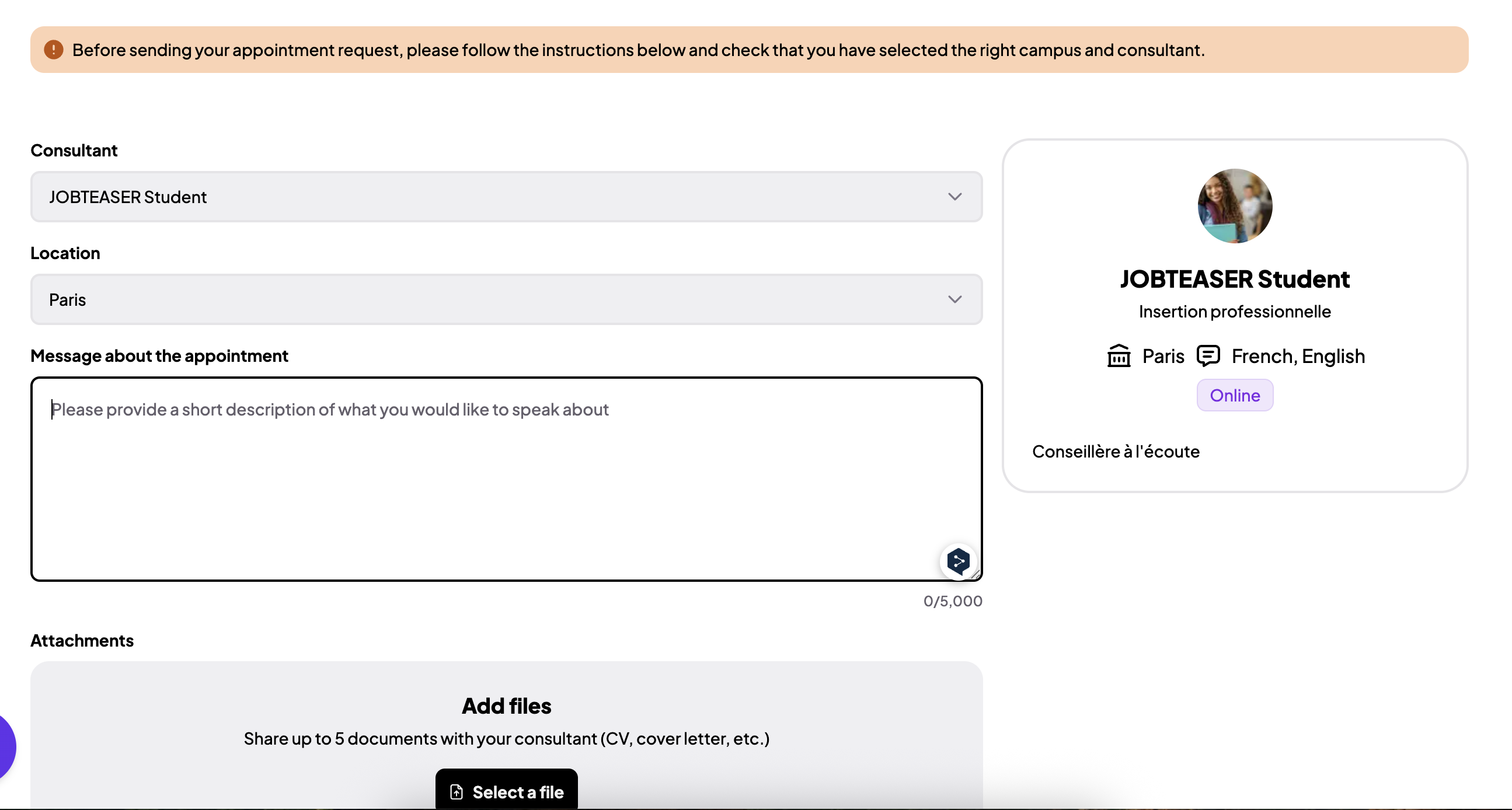
Task: Click the 'Attachments' section label
Action: pos(82,640)
